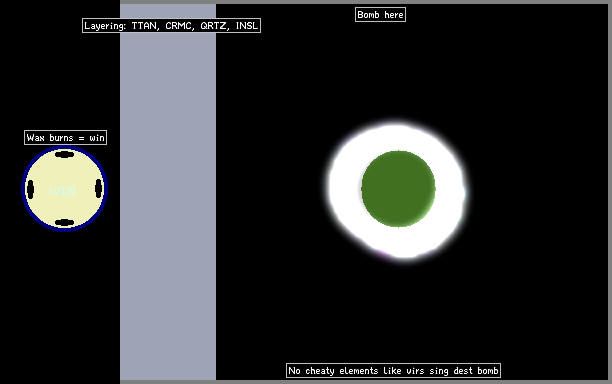
Task: Select the left black oval in wax circle
Action: pyautogui.click(x=30, y=189)
